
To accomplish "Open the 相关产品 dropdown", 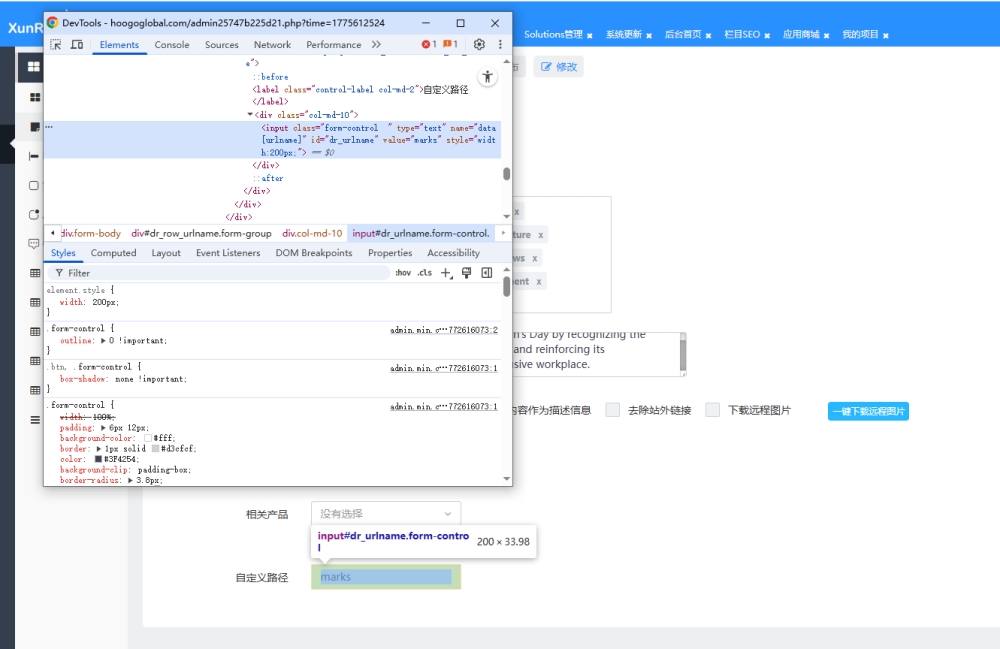I will click(385, 514).
